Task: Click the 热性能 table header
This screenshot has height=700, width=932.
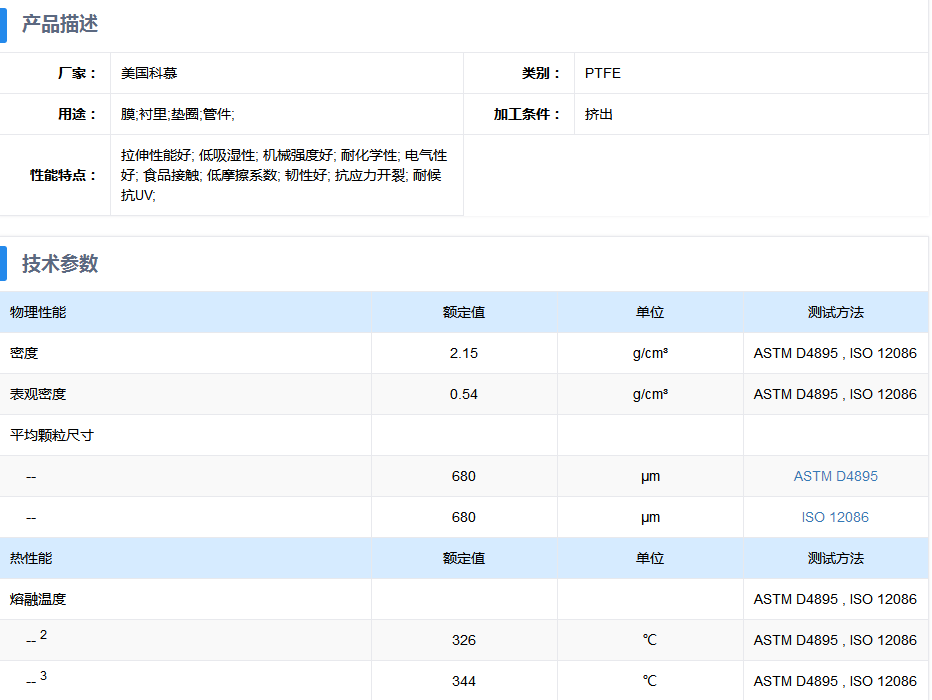Action: click(31, 558)
